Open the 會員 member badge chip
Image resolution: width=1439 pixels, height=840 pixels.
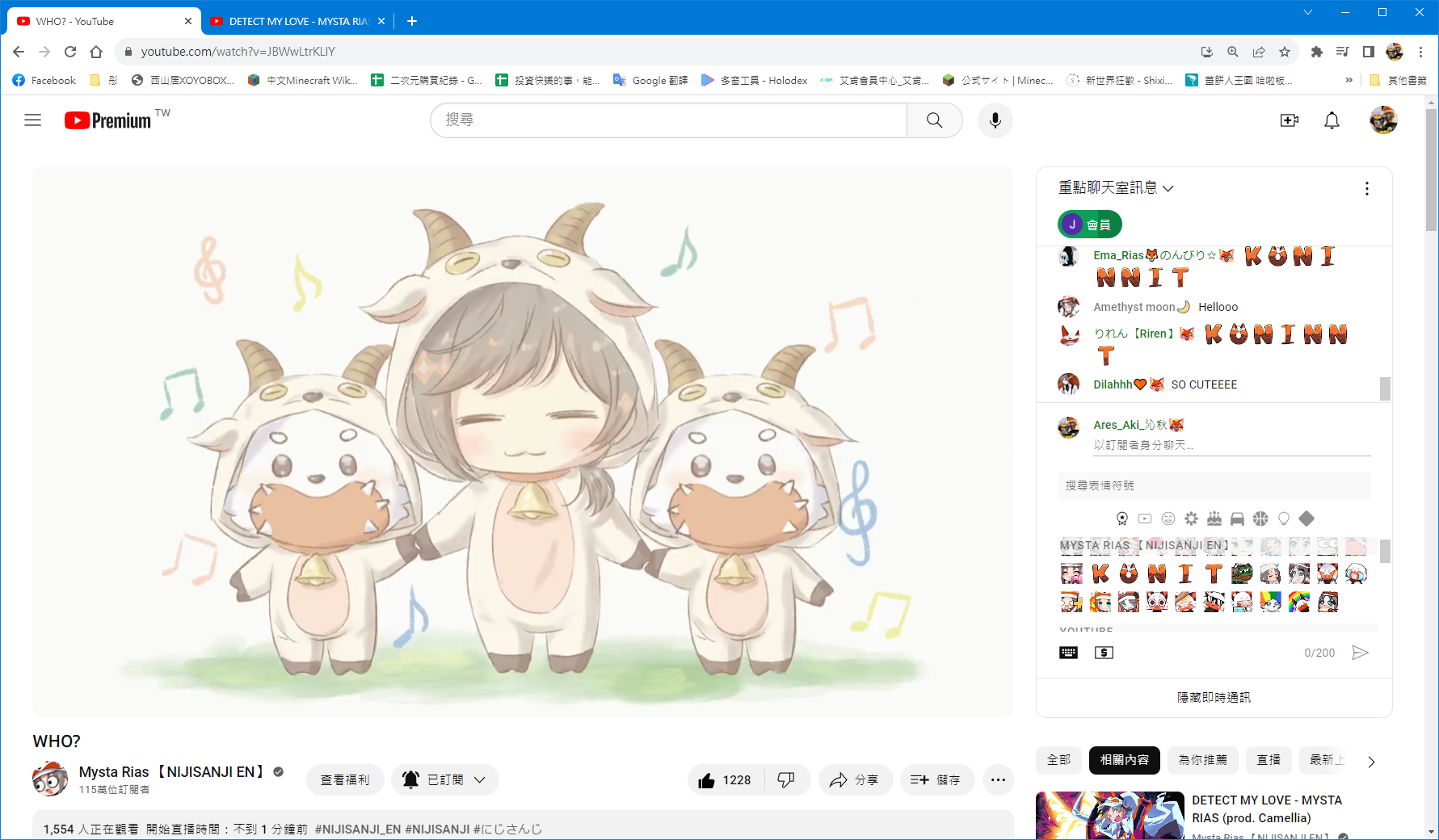tap(1089, 225)
